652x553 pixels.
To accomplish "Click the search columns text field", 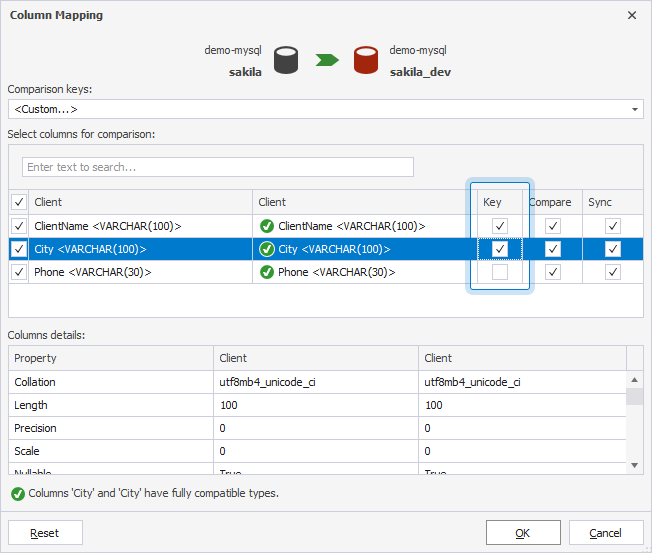I will pos(217,167).
